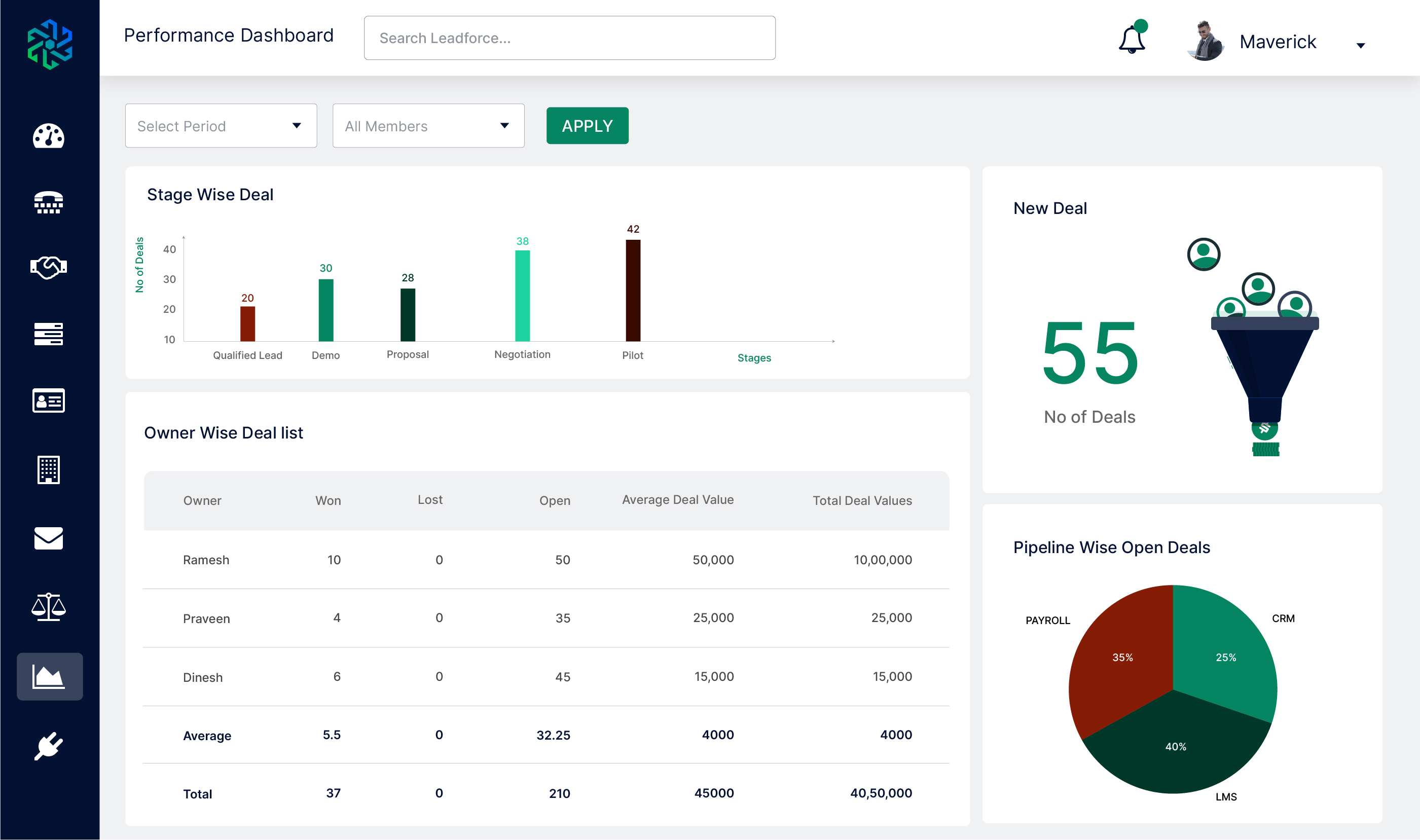Screen dimensions: 1420x840
Task: Open the Select Period dropdown
Action: pos(220,126)
